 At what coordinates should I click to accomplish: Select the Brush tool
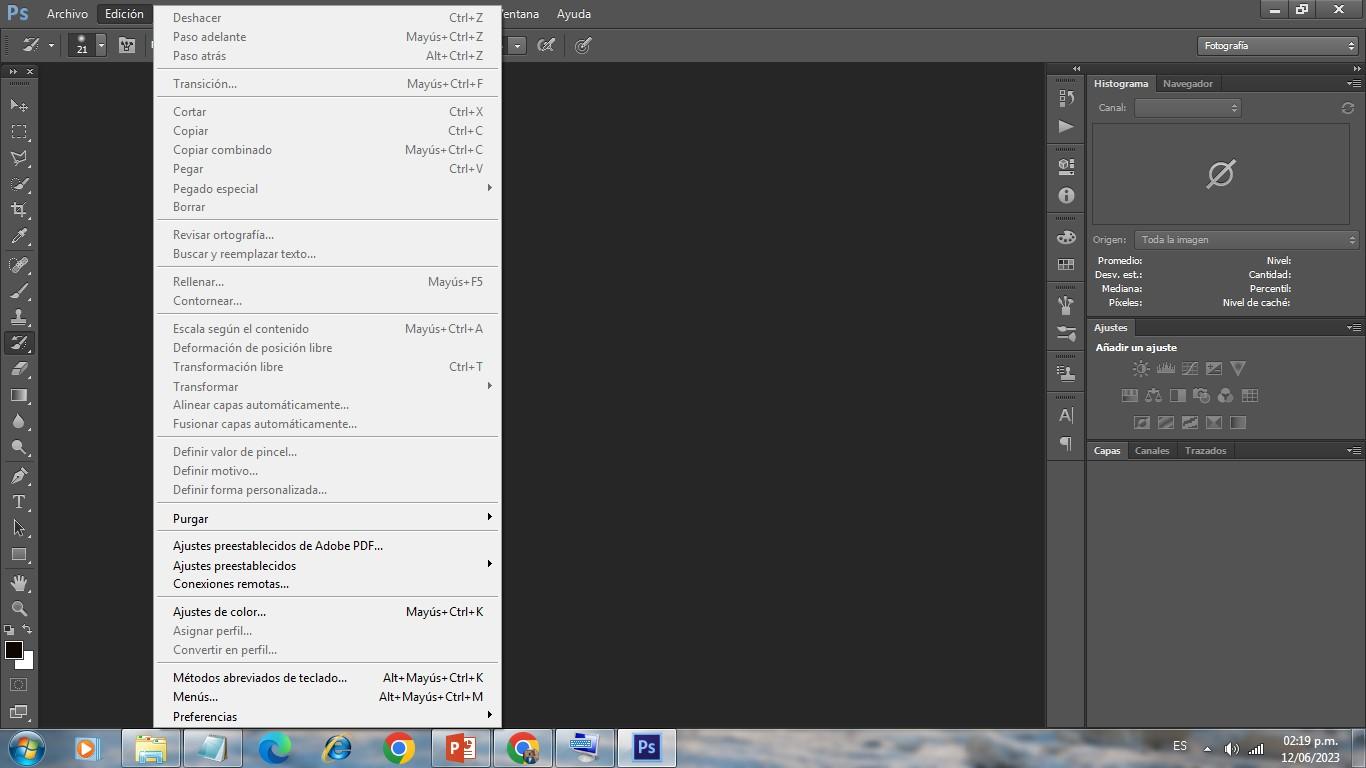(x=19, y=291)
